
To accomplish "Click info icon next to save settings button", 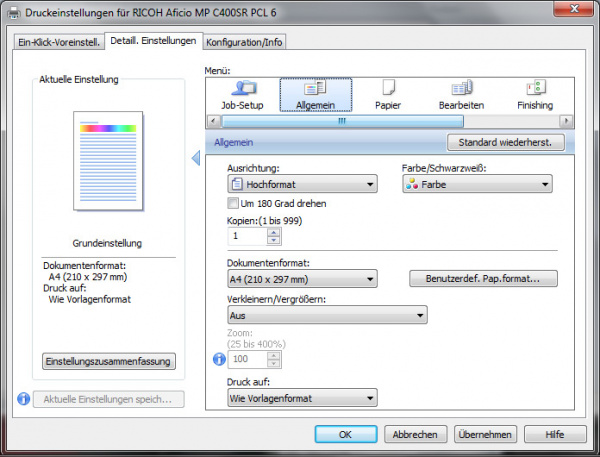I will [23, 399].
